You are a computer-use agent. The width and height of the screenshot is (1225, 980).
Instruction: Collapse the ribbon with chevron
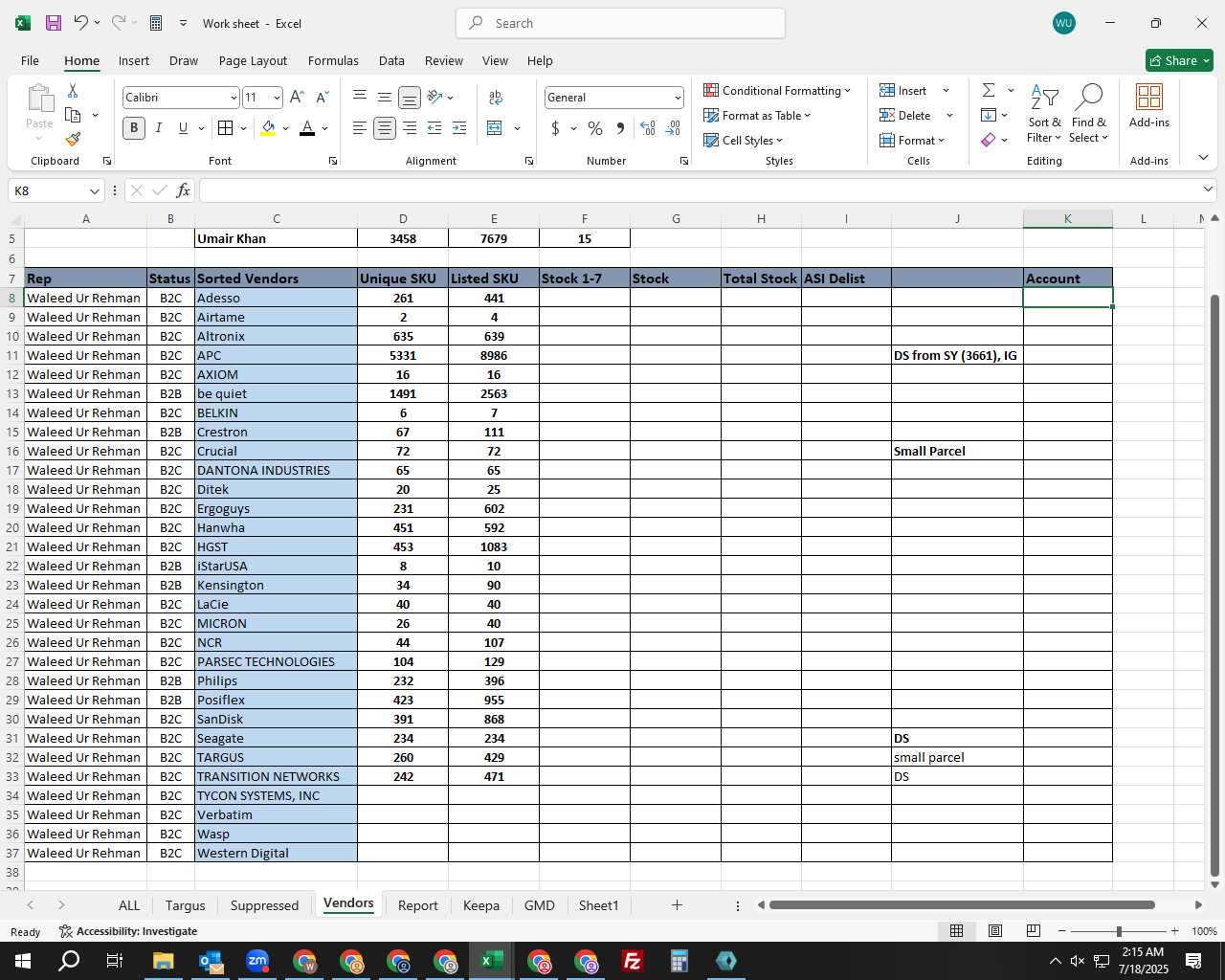(x=1203, y=158)
